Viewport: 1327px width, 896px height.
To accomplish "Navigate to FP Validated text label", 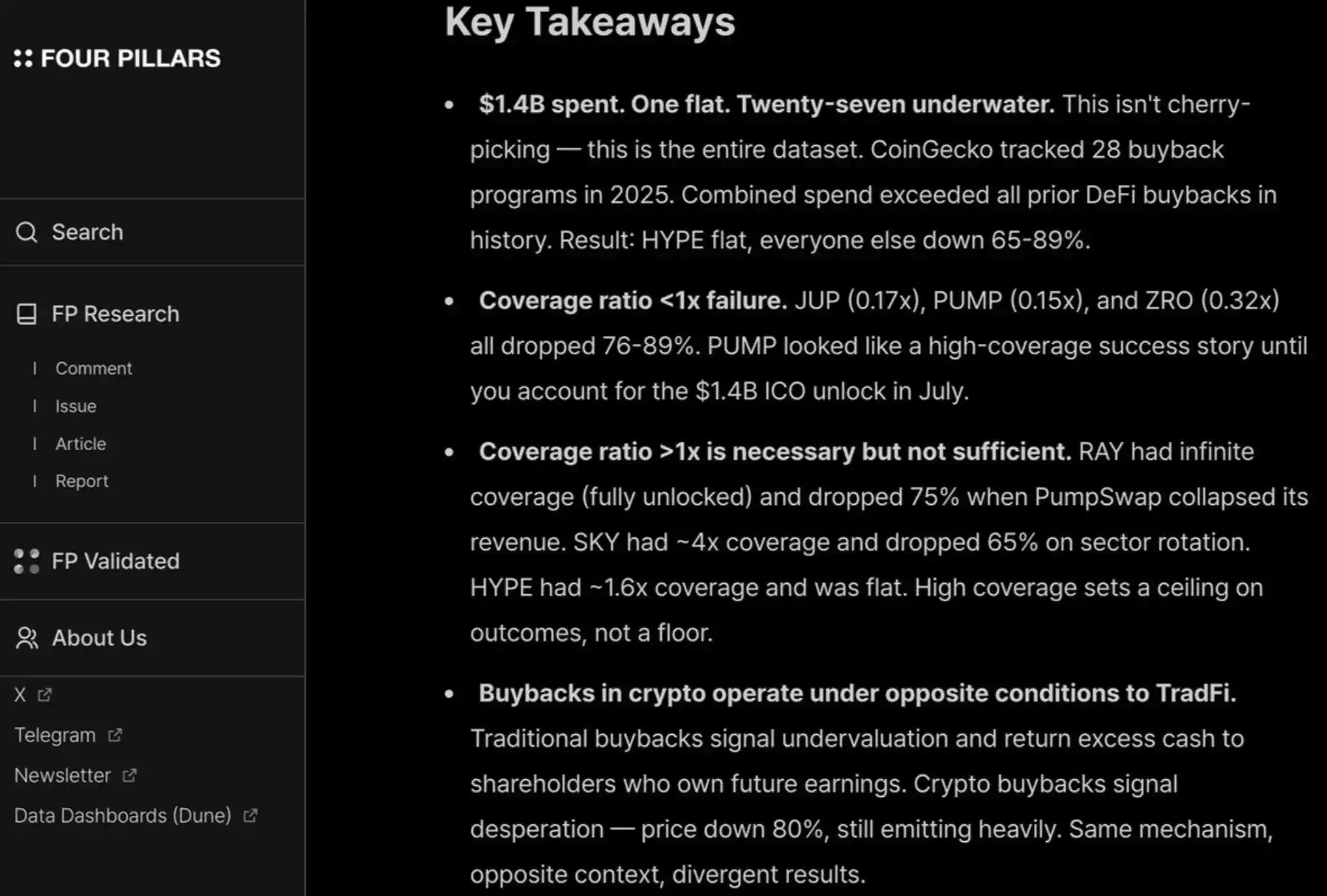I will tap(115, 561).
